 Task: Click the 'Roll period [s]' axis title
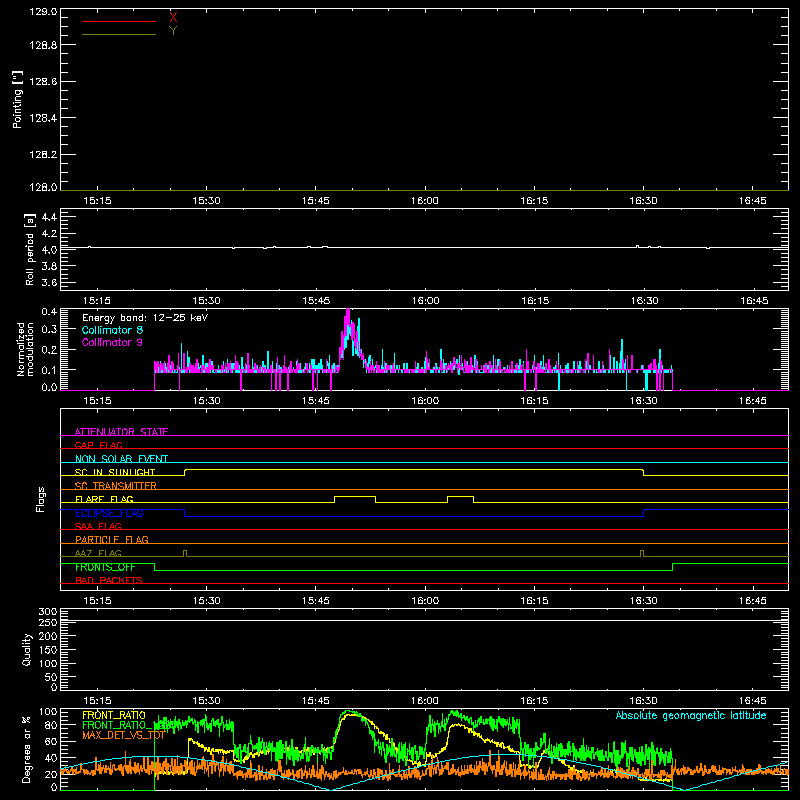[x=30, y=249]
